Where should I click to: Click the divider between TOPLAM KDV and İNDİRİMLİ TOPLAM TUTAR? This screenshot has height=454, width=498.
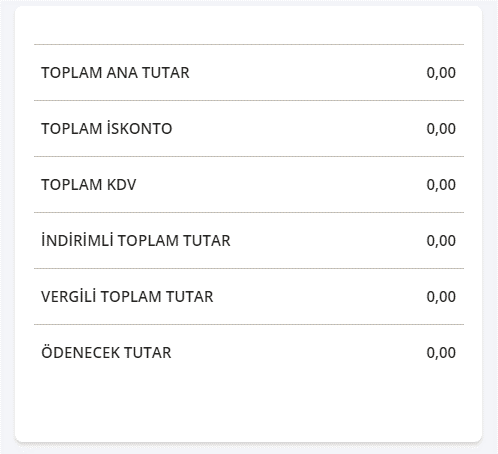[249, 212]
